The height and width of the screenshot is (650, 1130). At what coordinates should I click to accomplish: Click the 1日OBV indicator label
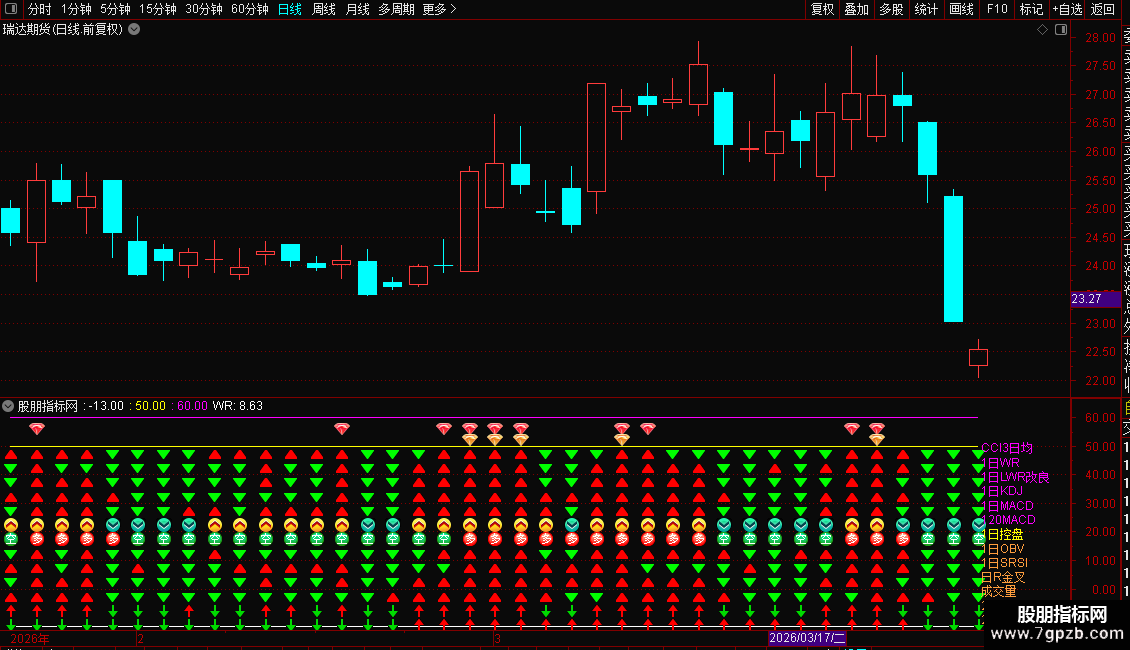tap(1002, 548)
